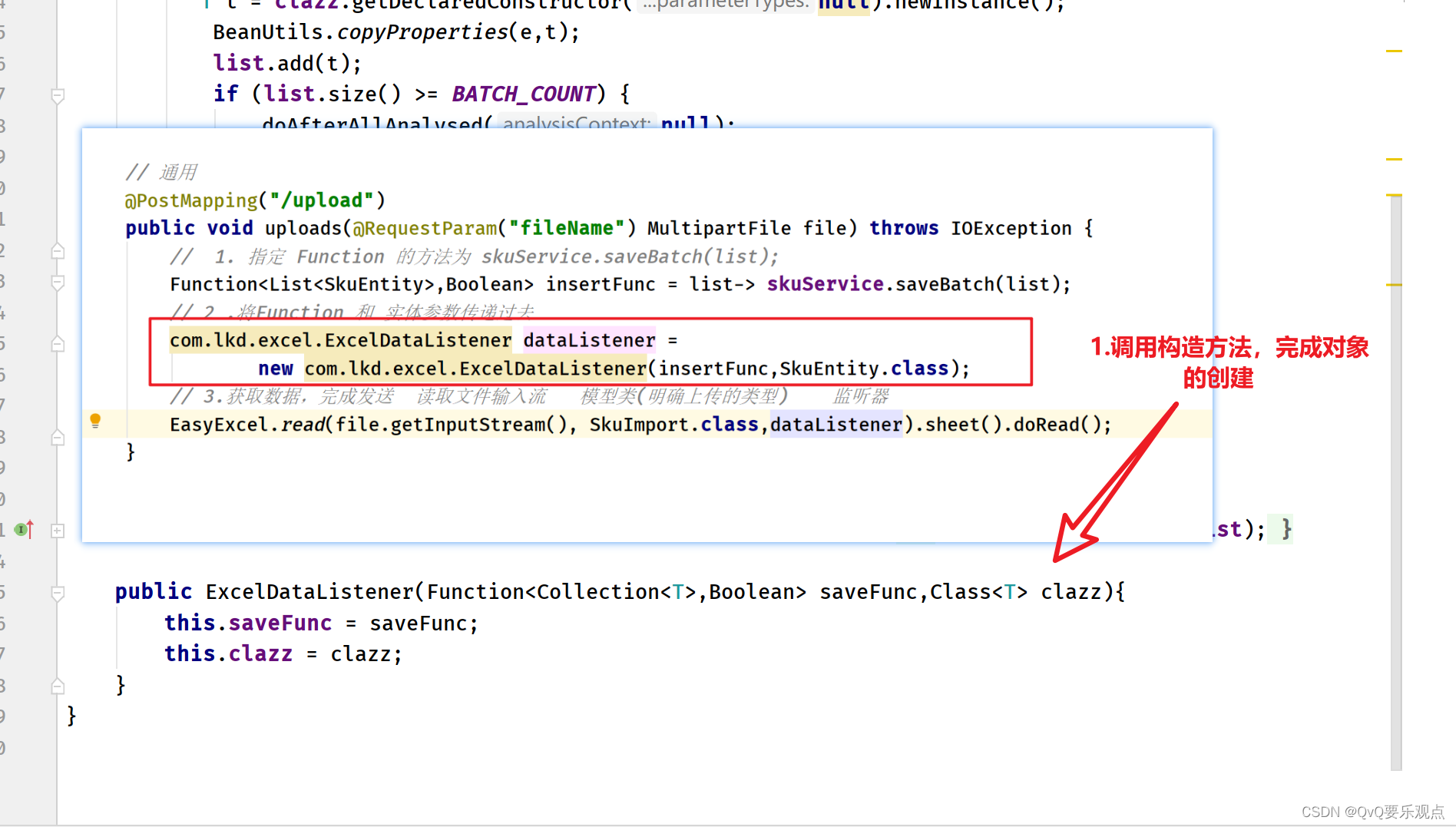Image resolution: width=1456 pixels, height=827 pixels.
Task: Click the @PostMapping annotation
Action: click(191, 200)
